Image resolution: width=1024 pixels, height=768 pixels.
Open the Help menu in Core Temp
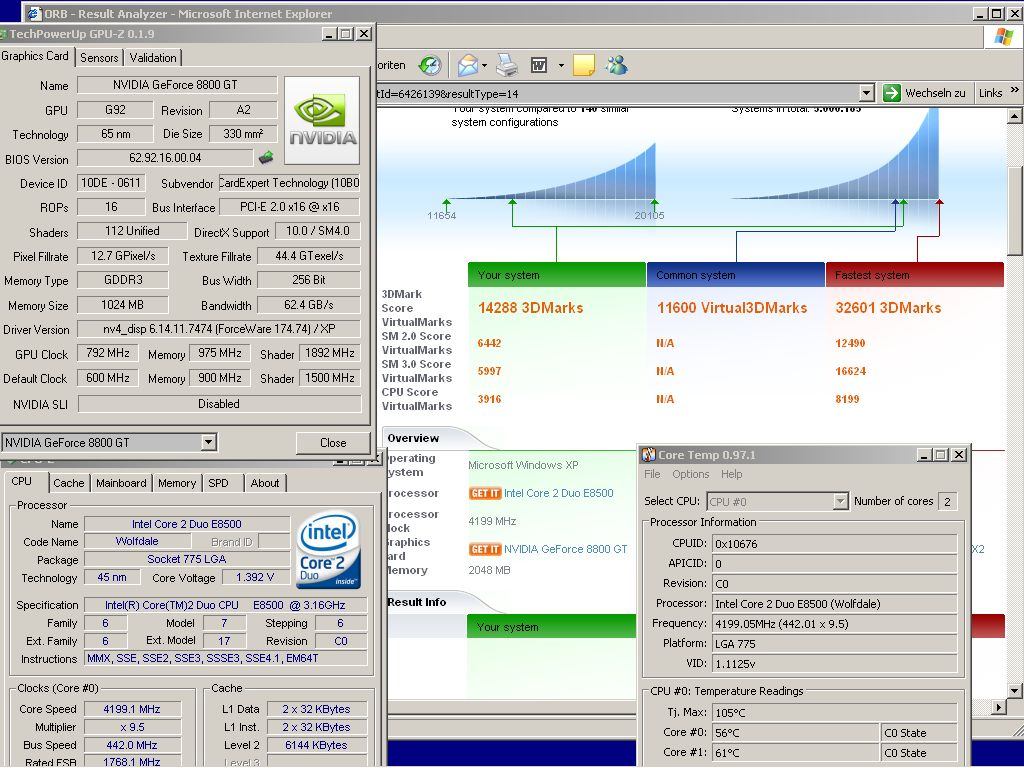(731, 474)
